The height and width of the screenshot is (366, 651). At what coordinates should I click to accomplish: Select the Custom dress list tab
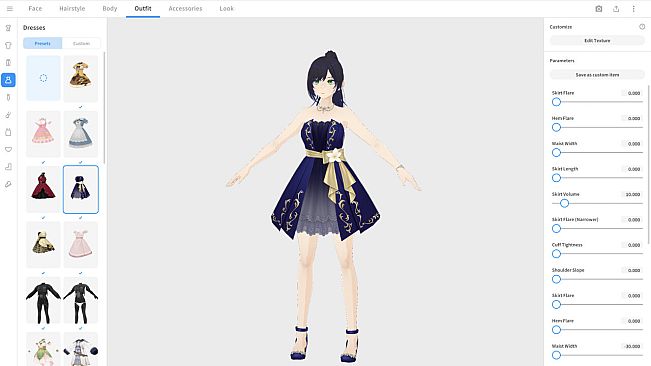point(81,43)
